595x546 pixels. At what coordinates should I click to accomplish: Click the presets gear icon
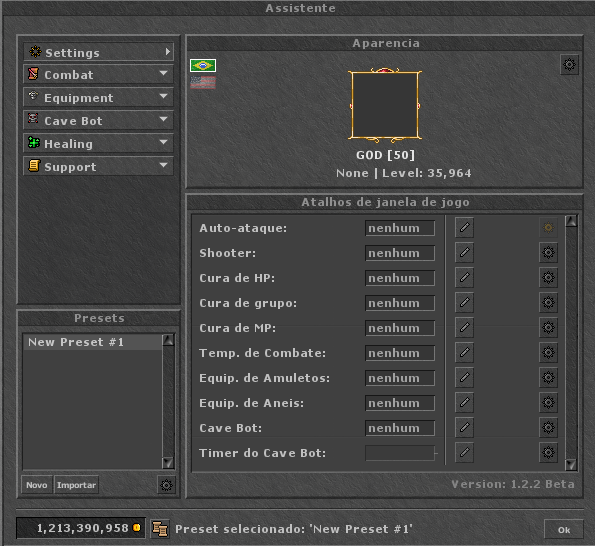pyautogui.click(x=166, y=485)
